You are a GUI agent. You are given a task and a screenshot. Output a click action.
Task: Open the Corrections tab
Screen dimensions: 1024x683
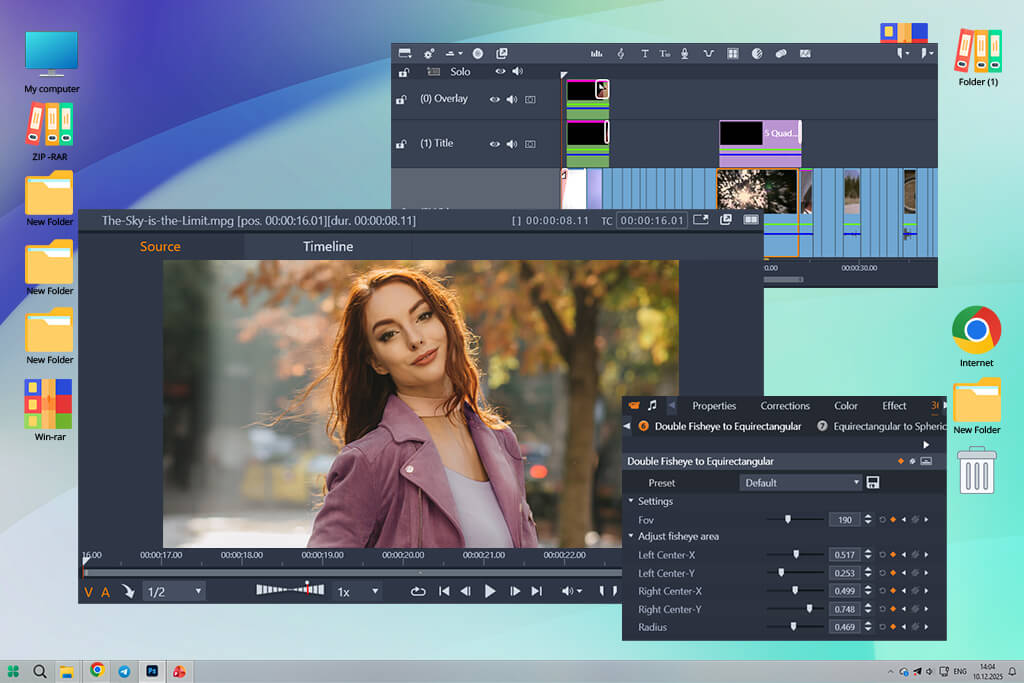[x=785, y=405]
